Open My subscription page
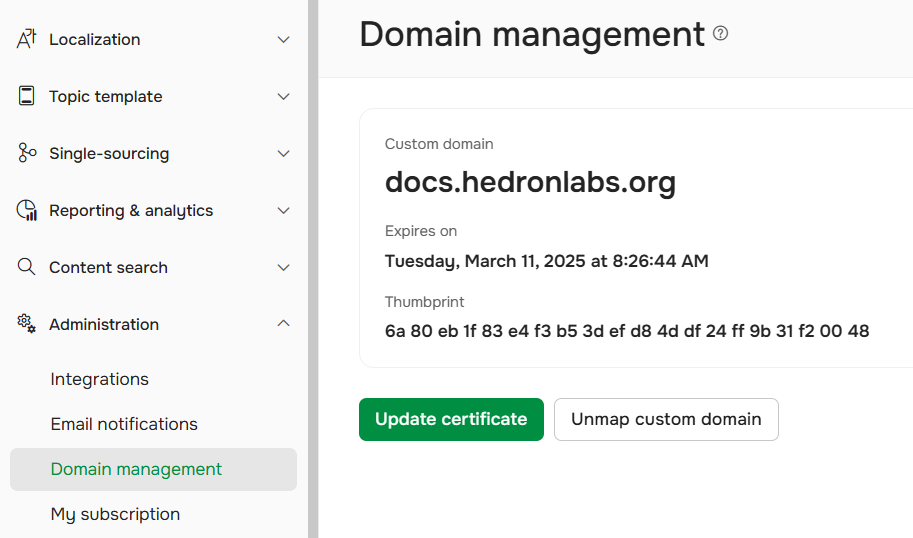This screenshot has width=913, height=538. click(115, 514)
